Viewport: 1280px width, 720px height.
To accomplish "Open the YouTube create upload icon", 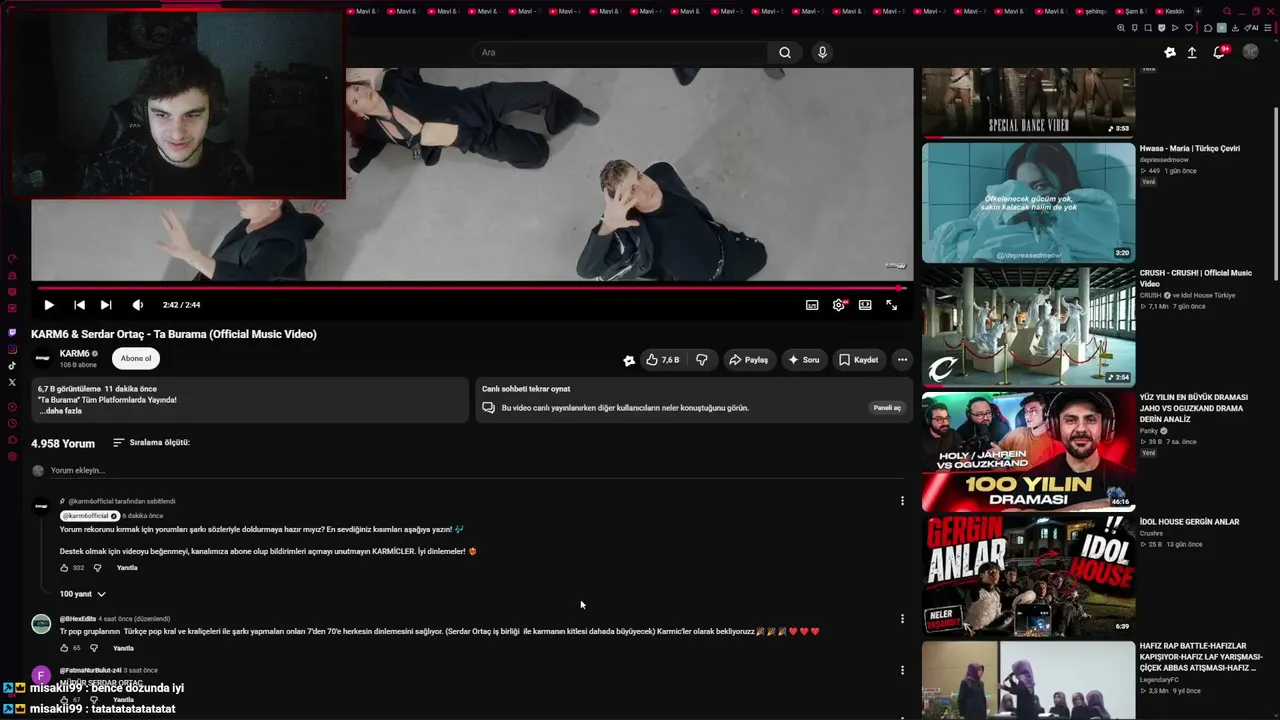I will tap(1192, 53).
